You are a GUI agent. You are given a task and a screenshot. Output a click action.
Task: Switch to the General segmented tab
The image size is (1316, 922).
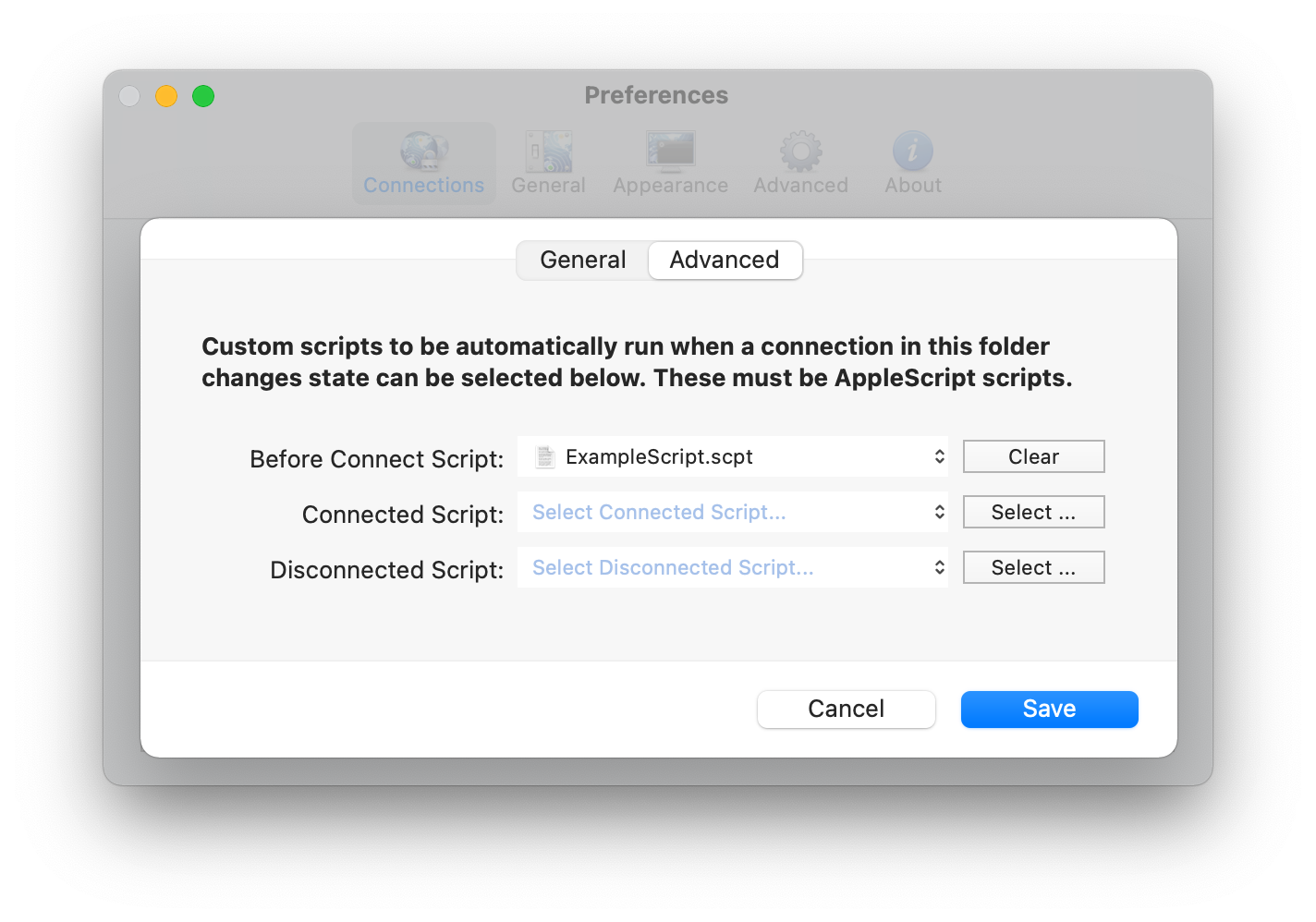point(583,260)
